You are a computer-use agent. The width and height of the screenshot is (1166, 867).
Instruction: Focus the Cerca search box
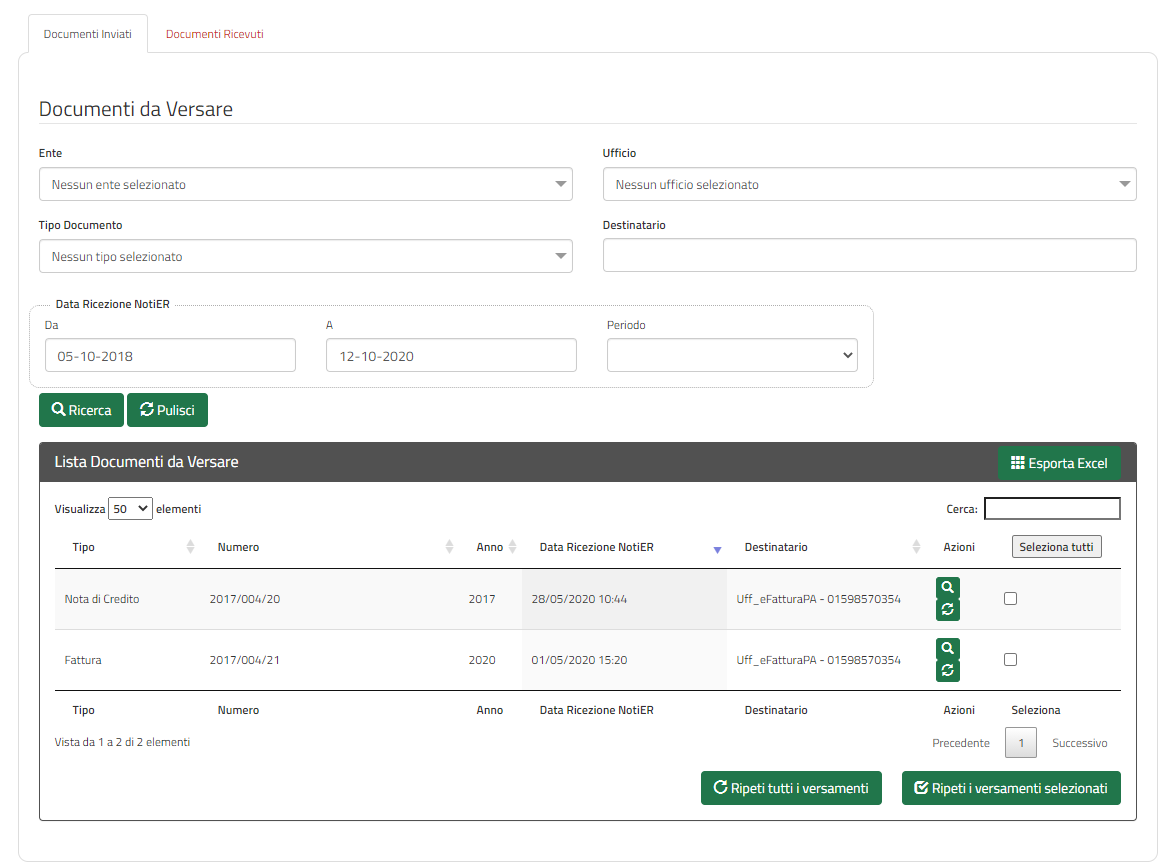(1051, 509)
